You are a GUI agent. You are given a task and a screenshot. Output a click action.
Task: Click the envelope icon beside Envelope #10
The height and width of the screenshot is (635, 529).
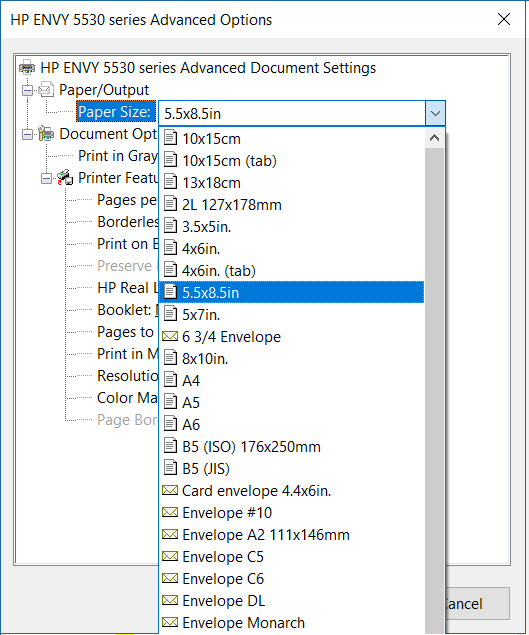(170, 512)
